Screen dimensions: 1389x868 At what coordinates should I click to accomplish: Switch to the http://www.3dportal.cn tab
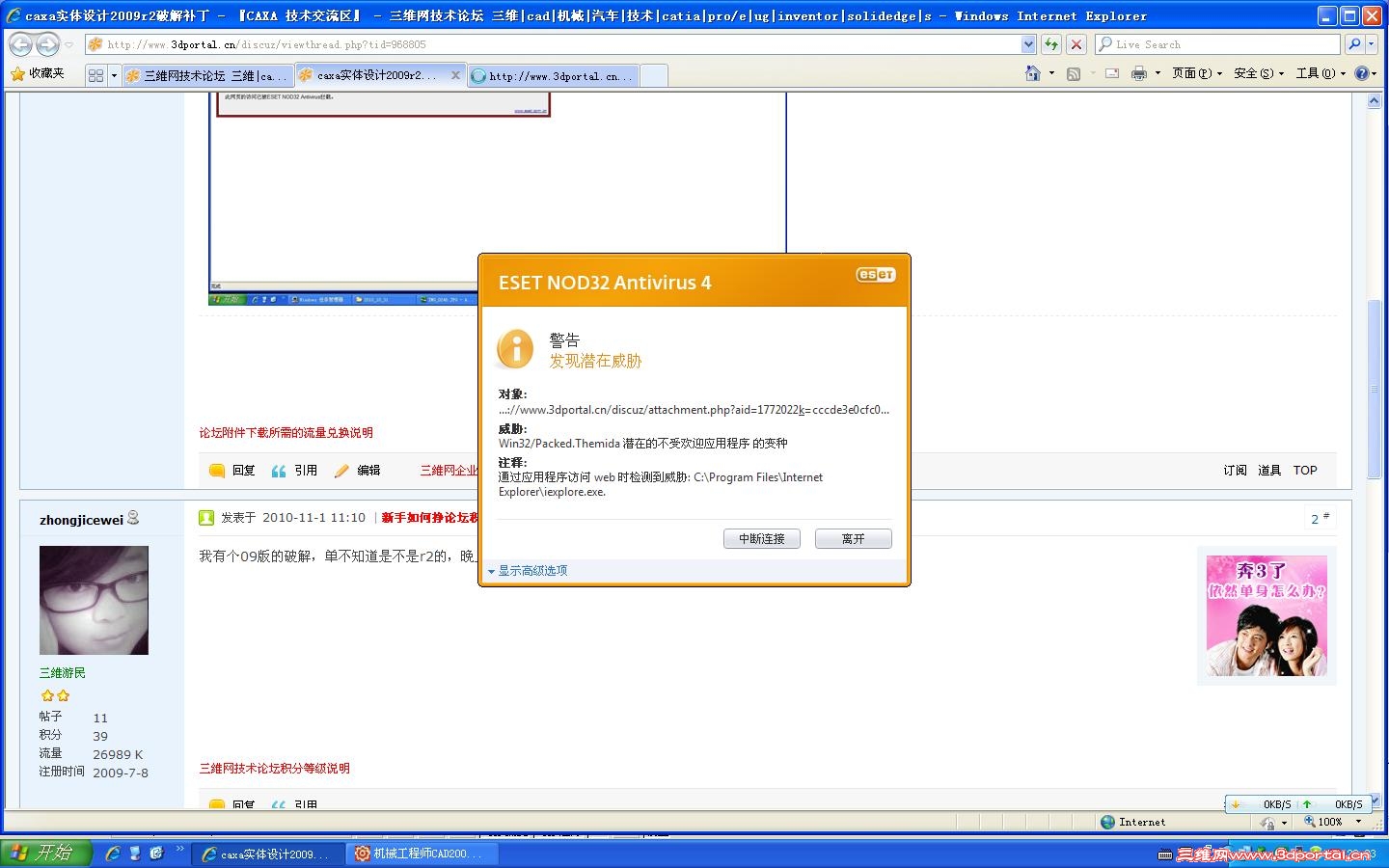552,75
